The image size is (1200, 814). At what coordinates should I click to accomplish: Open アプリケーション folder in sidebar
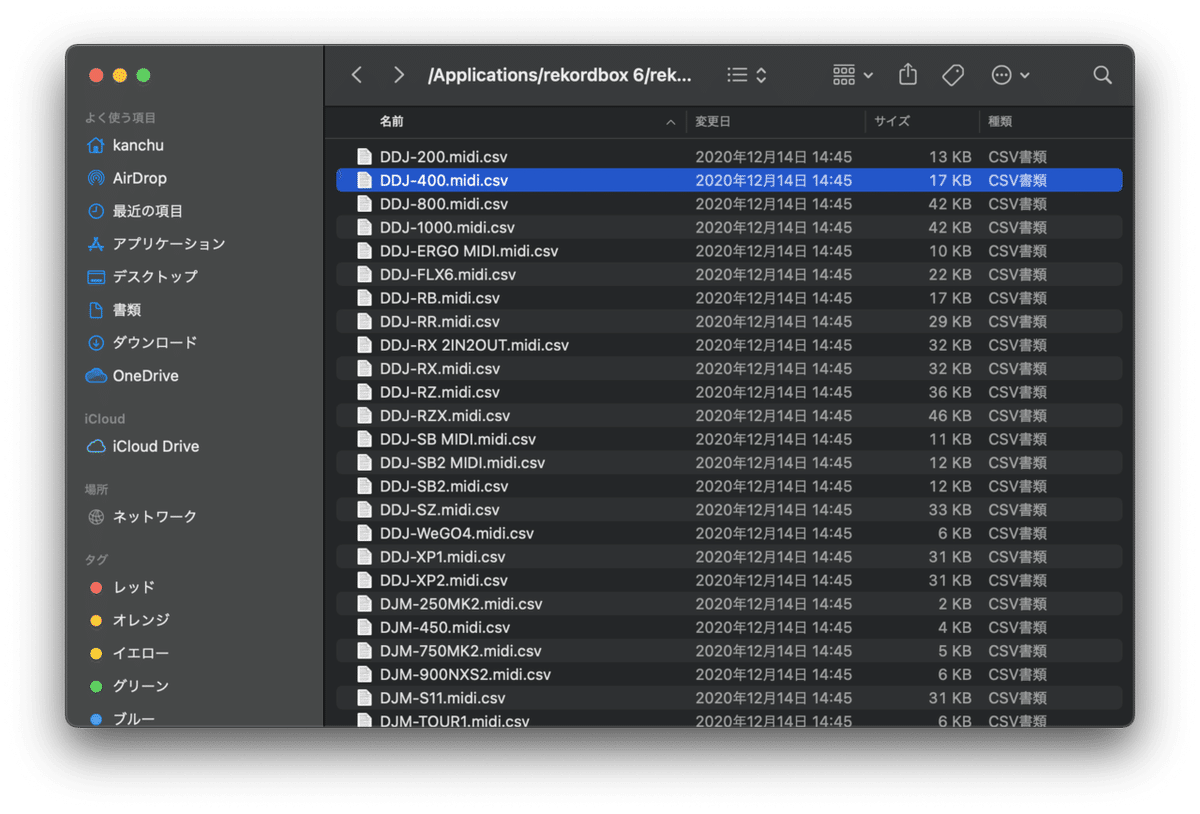coord(169,244)
